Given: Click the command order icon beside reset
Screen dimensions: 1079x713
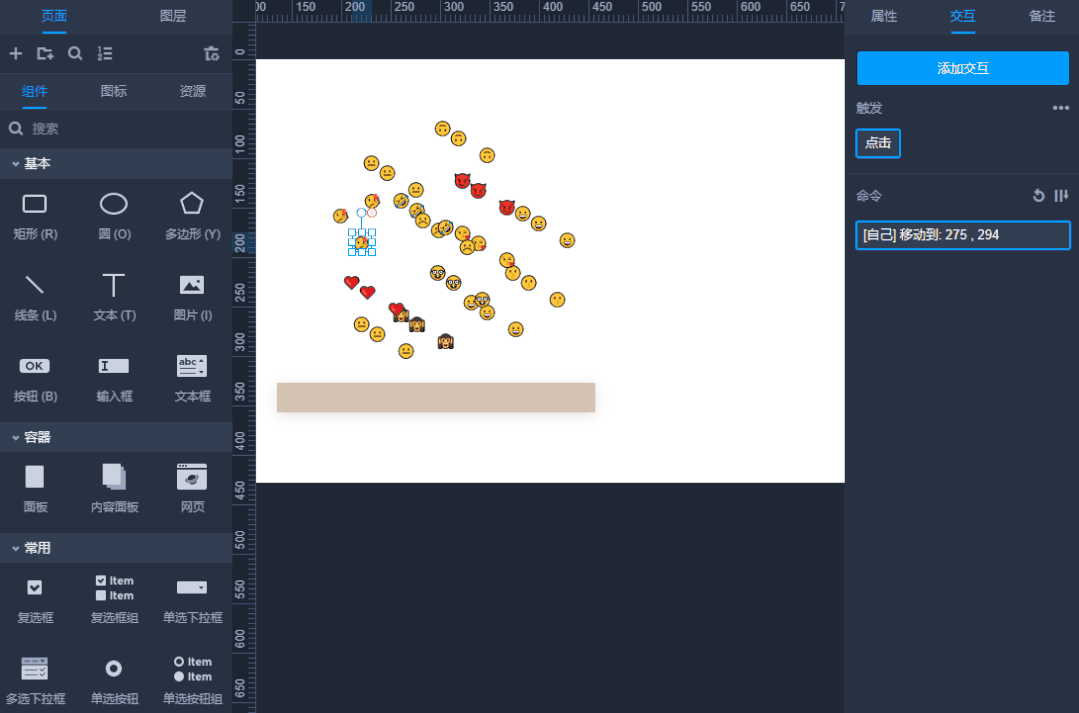Looking at the screenshot, I should [x=1061, y=196].
